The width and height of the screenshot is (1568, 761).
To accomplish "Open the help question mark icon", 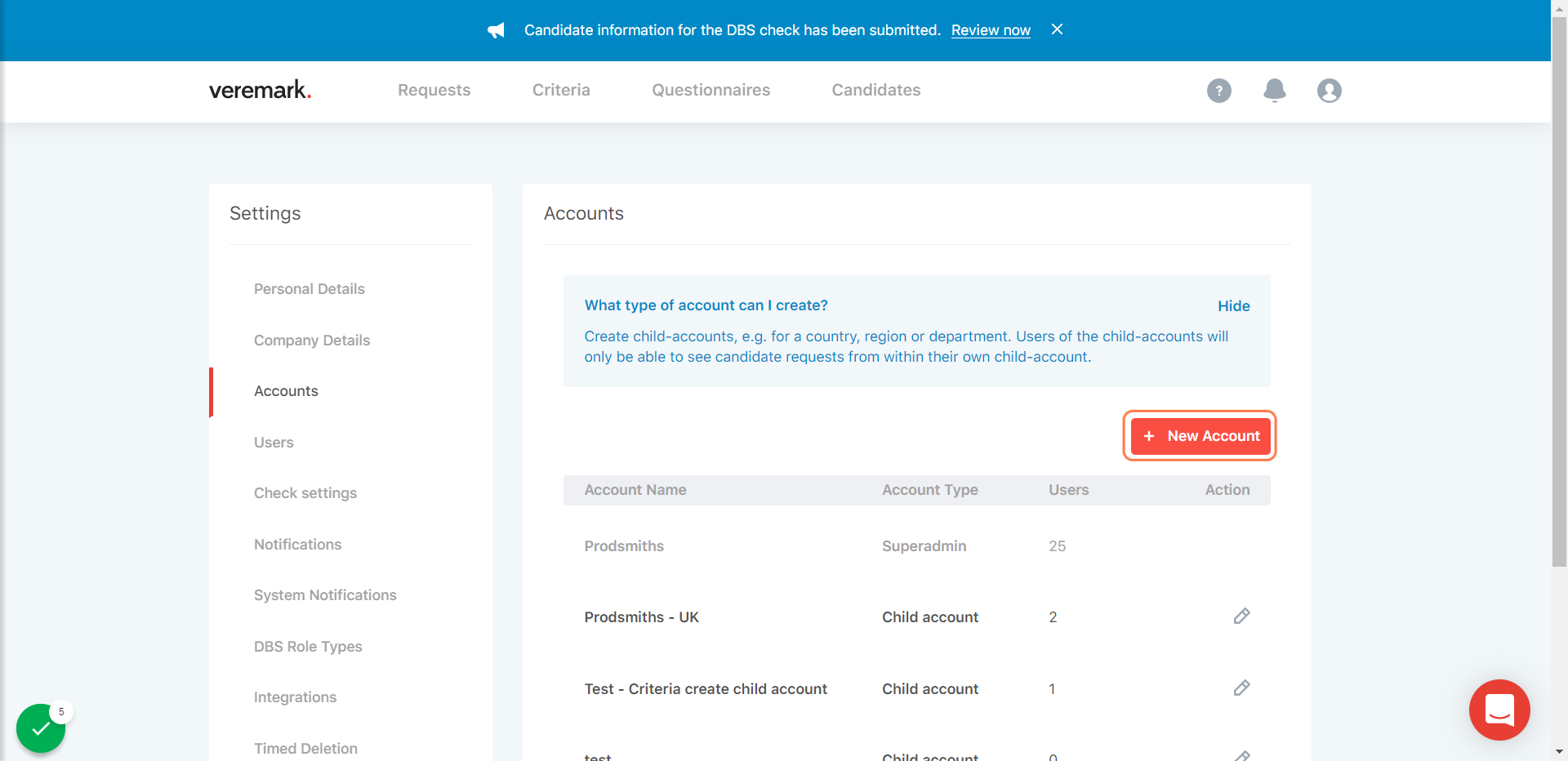I will point(1218,91).
